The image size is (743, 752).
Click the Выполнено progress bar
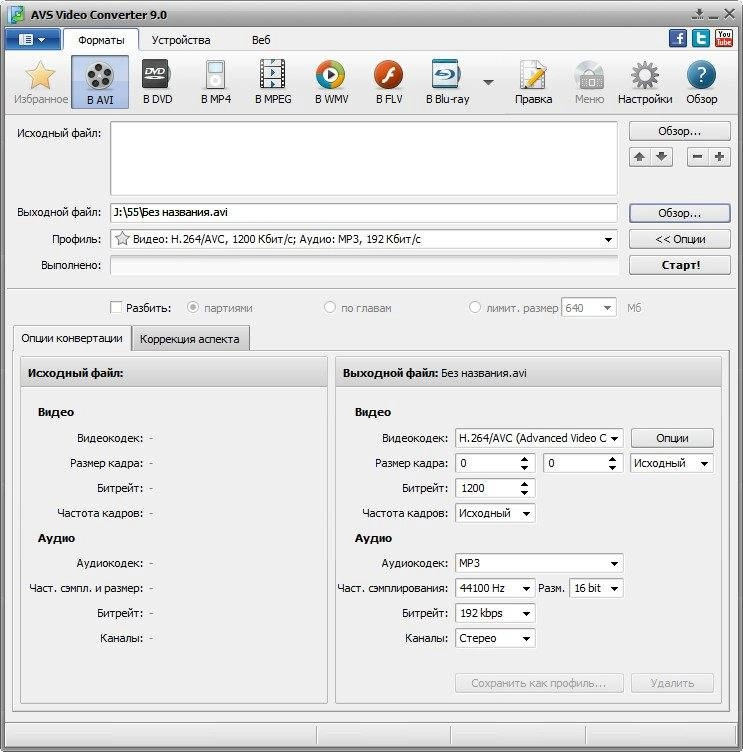click(364, 265)
